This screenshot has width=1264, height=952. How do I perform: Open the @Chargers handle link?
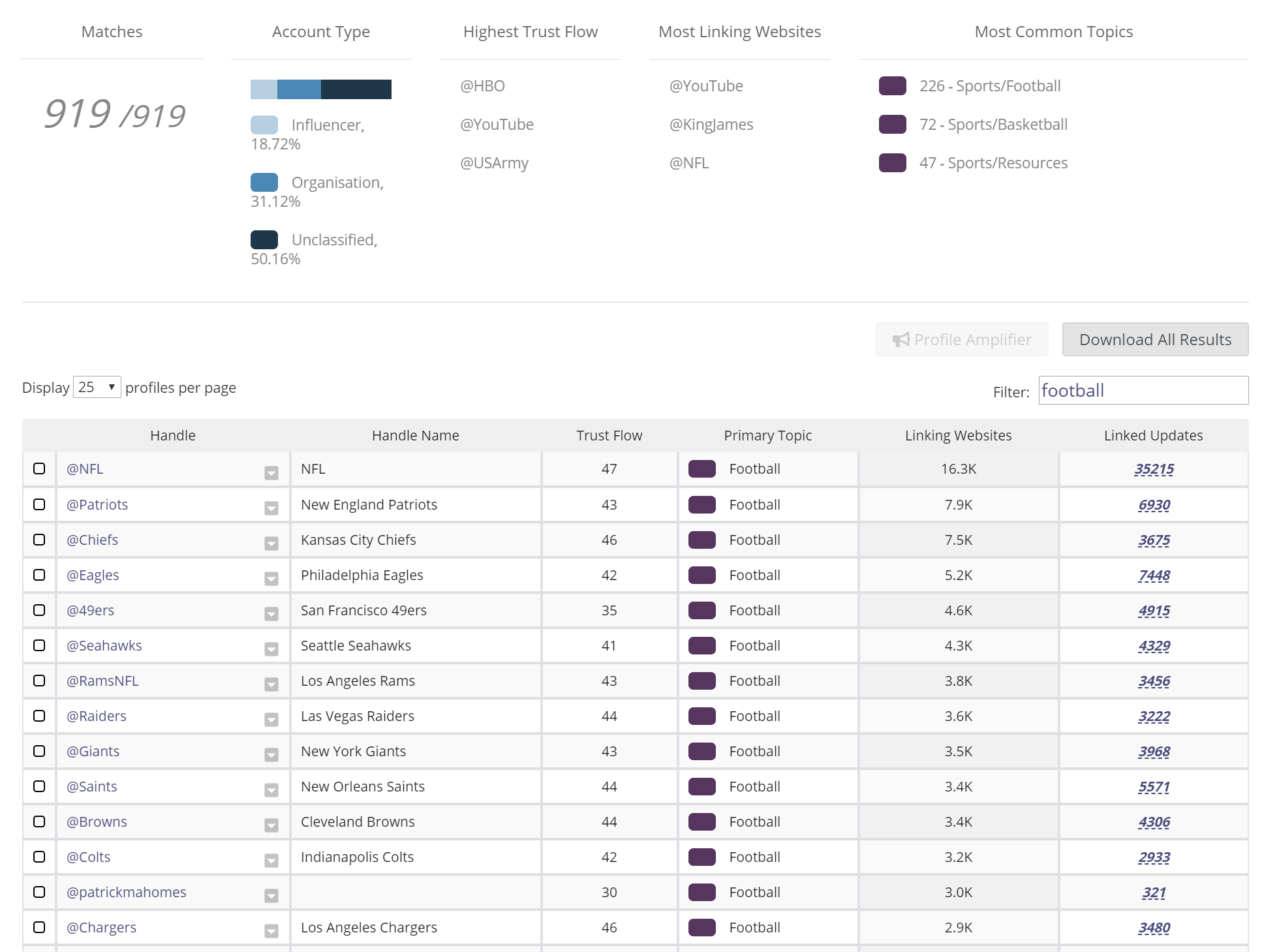coord(101,927)
